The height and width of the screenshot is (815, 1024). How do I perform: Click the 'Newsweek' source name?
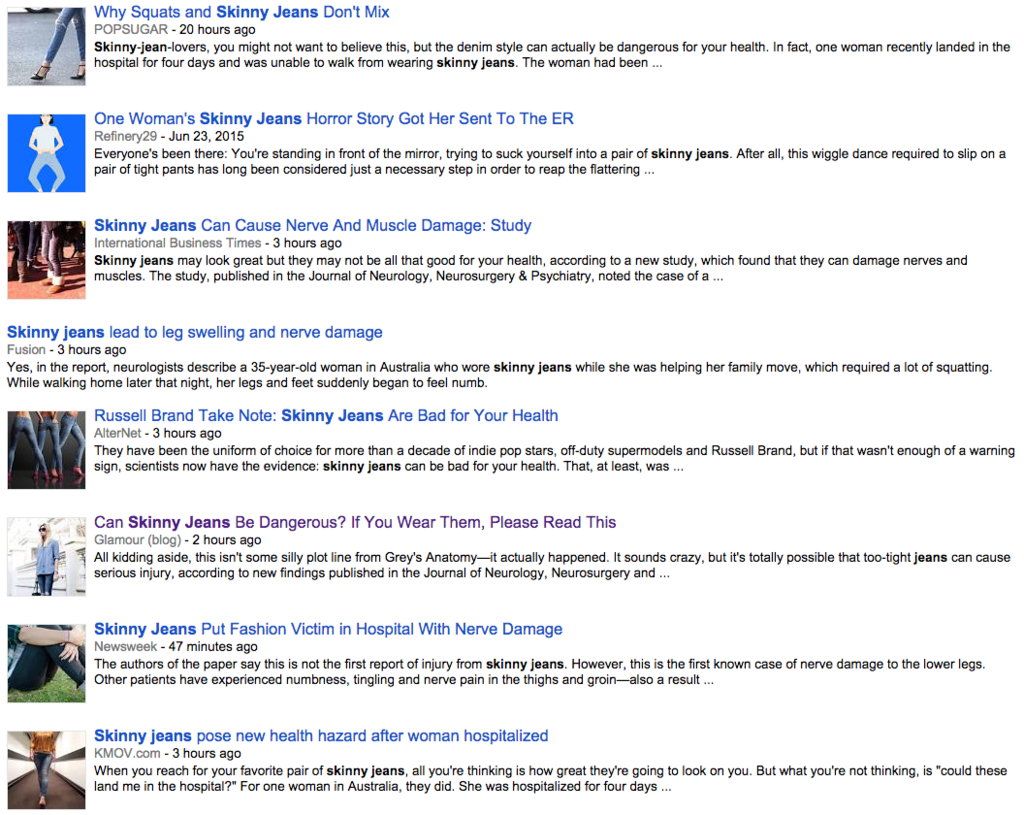[125, 647]
